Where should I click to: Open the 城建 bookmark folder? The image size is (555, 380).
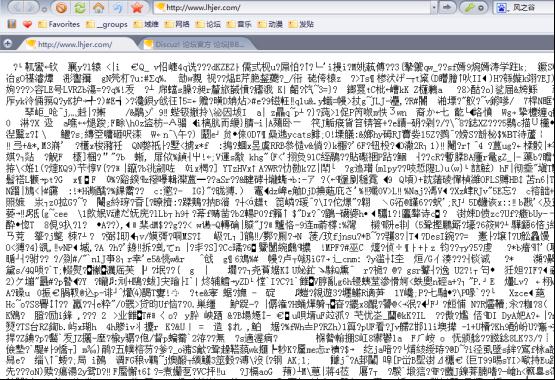point(146,24)
